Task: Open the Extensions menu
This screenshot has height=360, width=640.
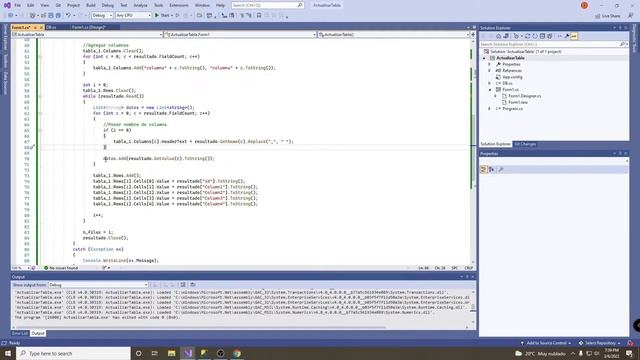Action: click(x=179, y=5)
